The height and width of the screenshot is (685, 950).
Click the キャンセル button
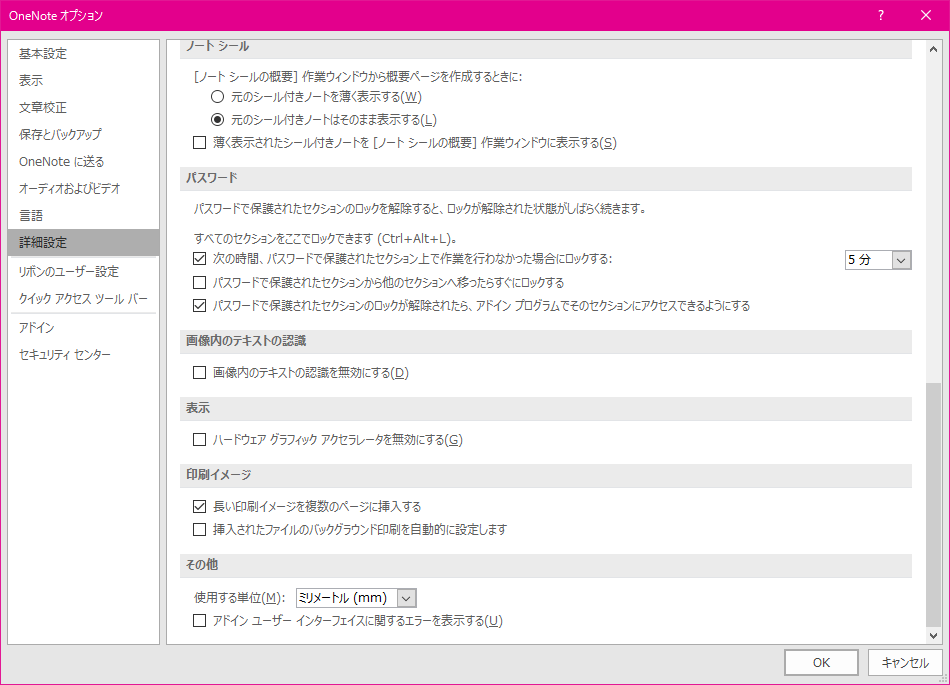tap(905, 663)
